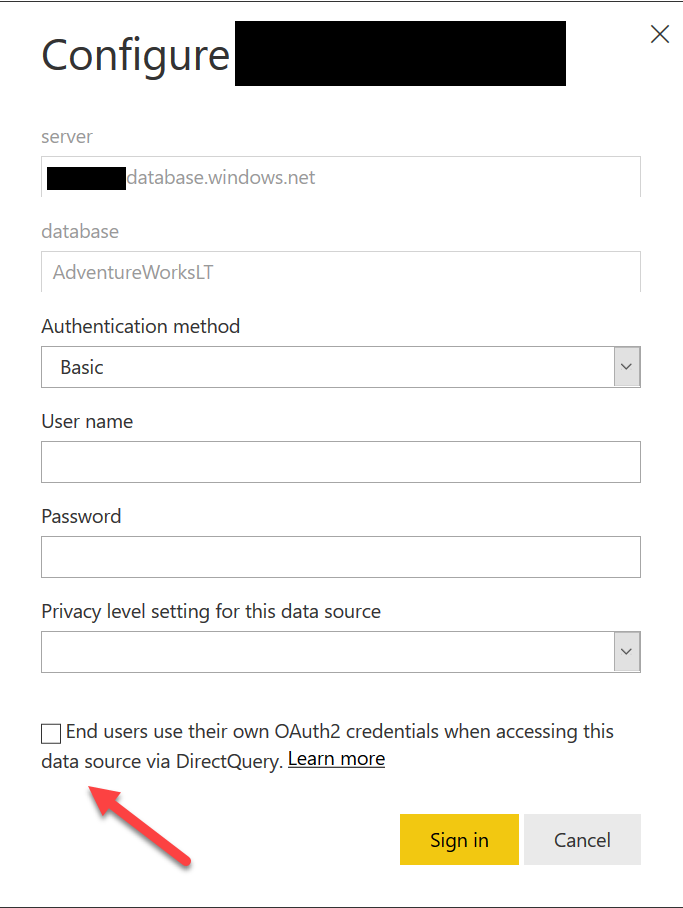683x908 pixels.
Task: Click the Cancel button
Action: click(582, 840)
